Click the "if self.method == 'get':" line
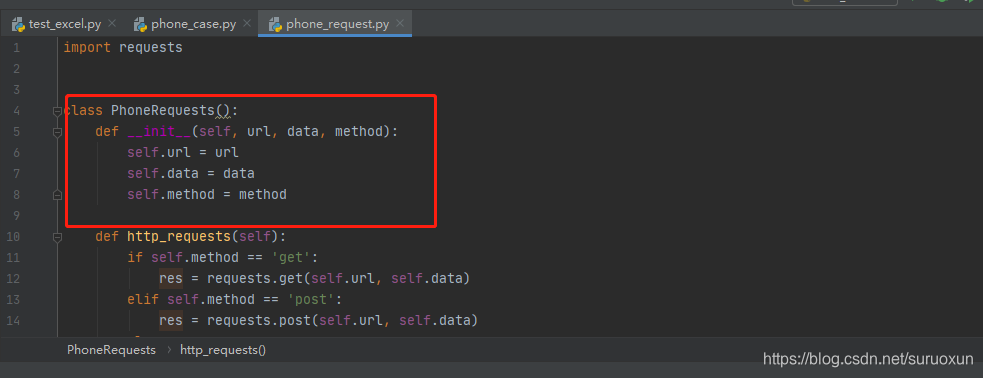Viewport: 983px width, 378px height. (x=223, y=258)
